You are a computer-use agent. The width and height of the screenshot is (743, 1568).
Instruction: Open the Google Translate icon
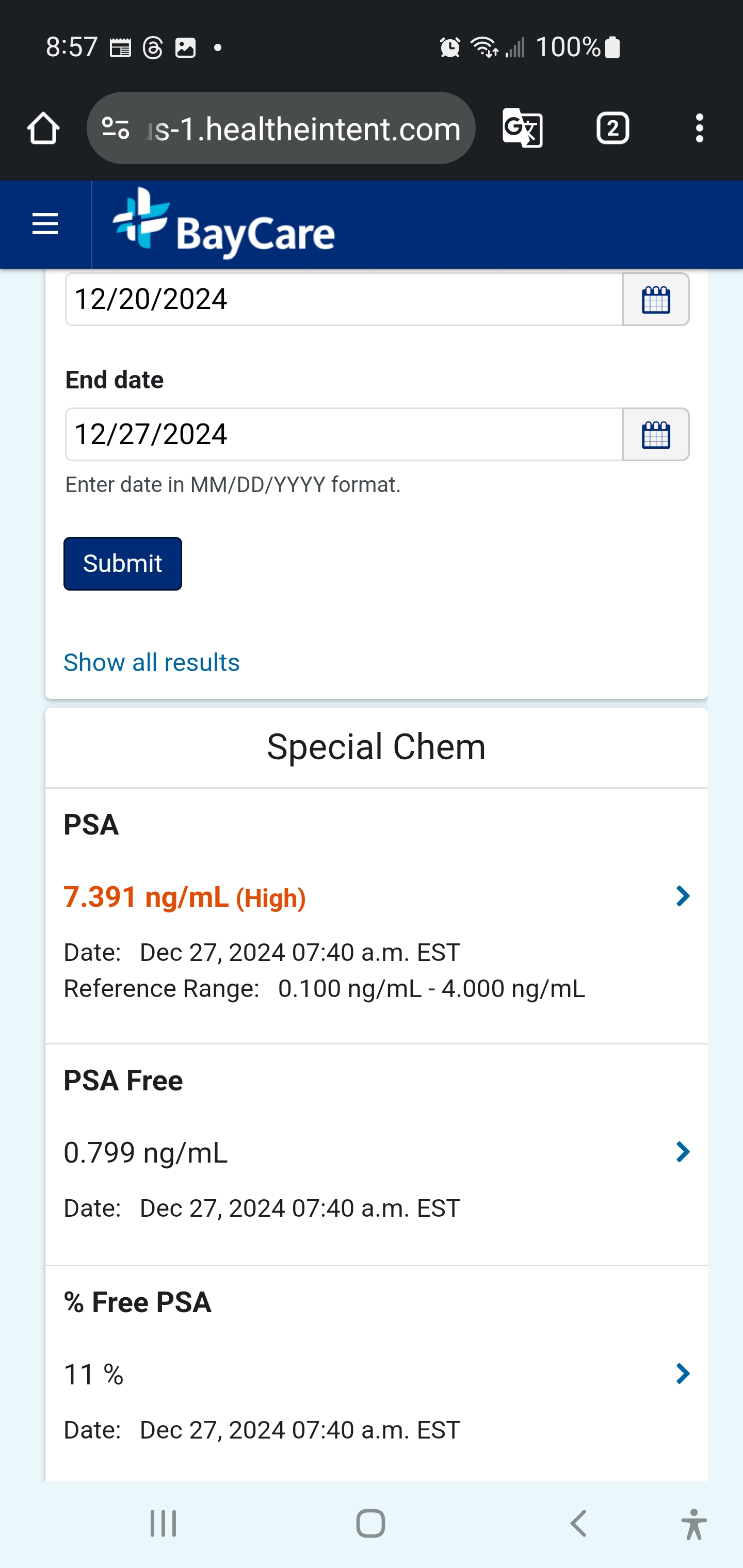pyautogui.click(x=522, y=128)
